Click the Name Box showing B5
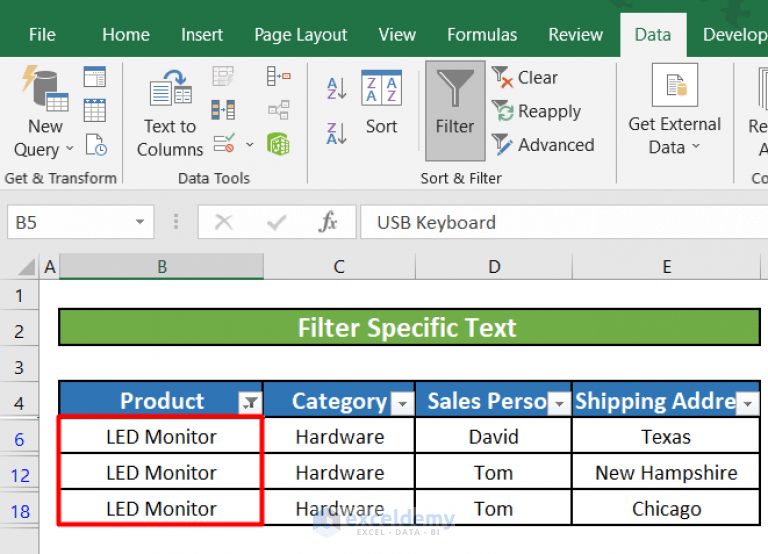The height and width of the screenshot is (554, 768). pyautogui.click(x=71, y=222)
